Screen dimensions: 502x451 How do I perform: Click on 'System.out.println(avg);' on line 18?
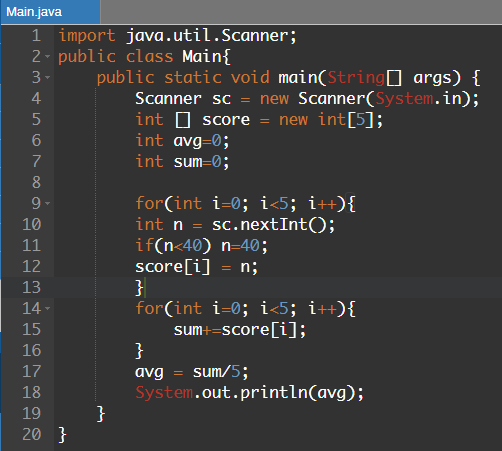(249, 393)
